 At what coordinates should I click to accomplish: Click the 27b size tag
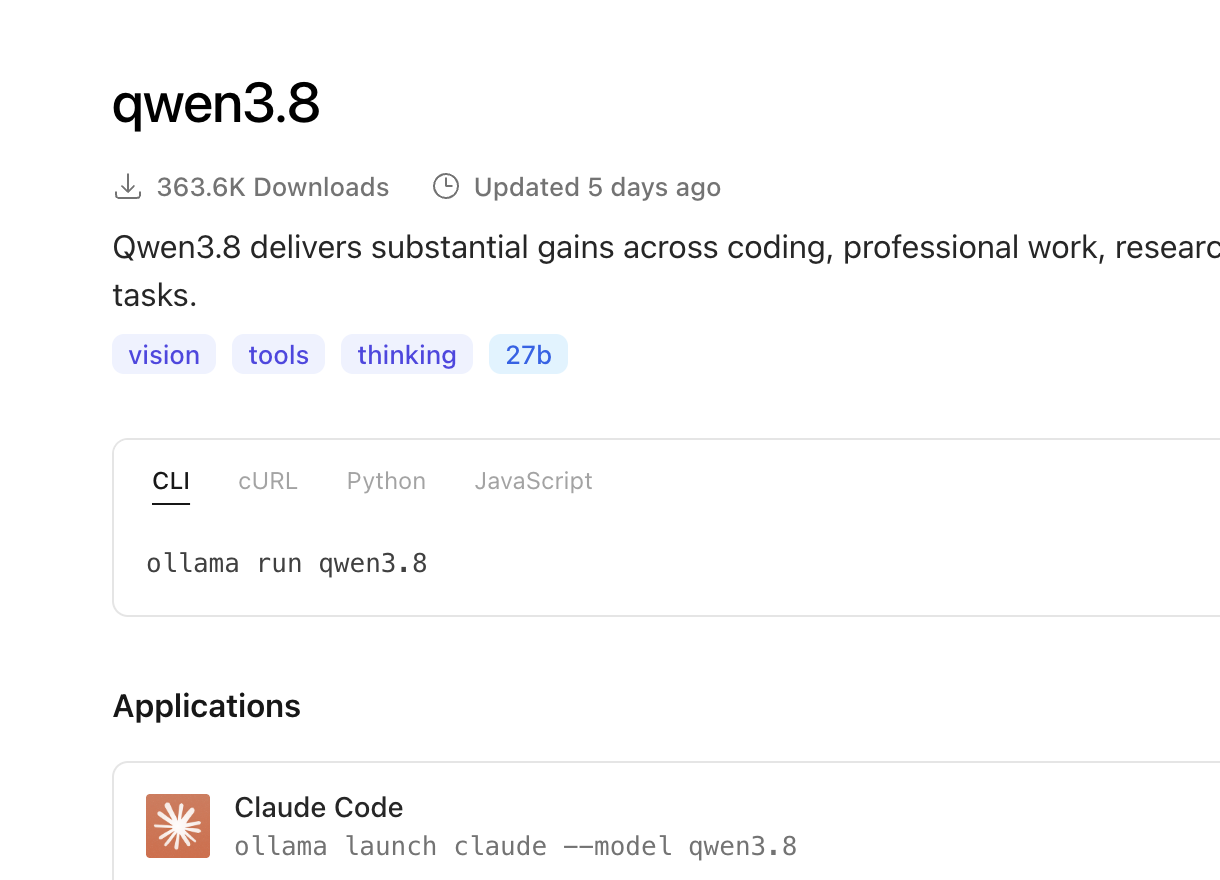click(x=528, y=354)
